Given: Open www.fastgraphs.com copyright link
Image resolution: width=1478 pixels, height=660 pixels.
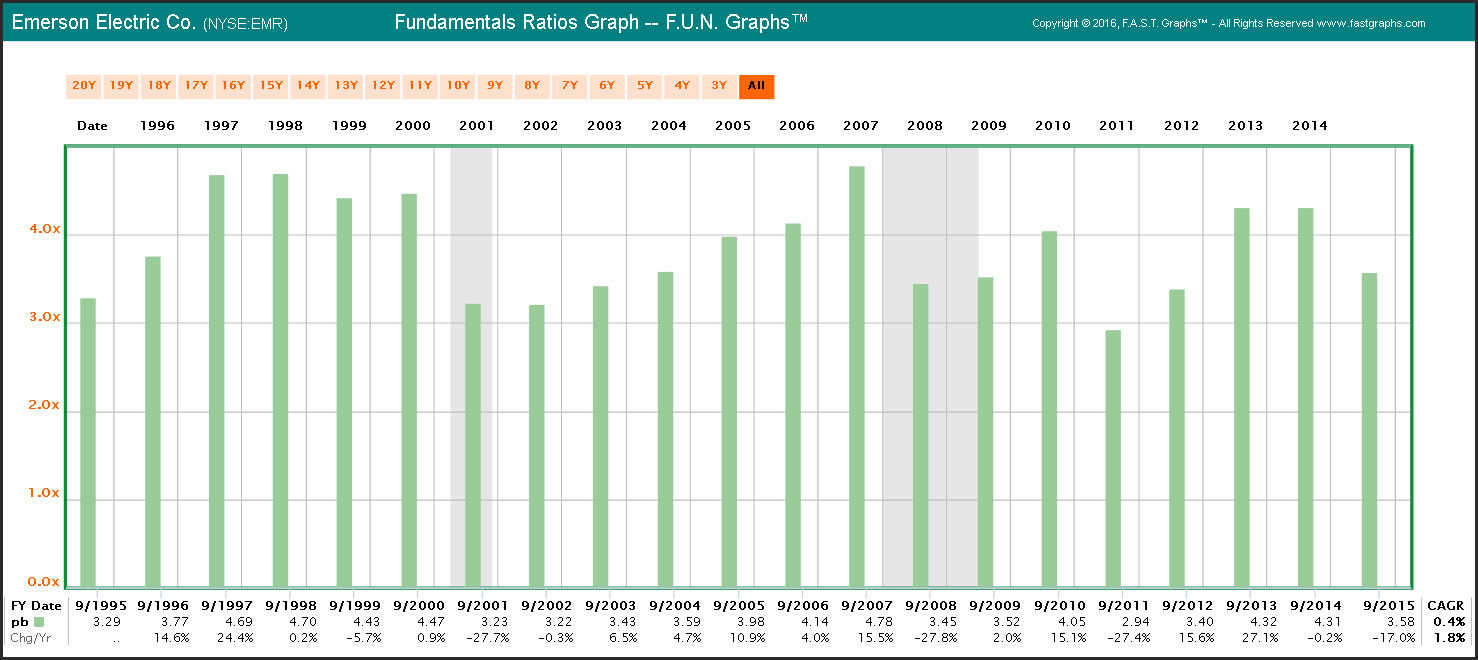Looking at the screenshot, I should (x=1371, y=24).
